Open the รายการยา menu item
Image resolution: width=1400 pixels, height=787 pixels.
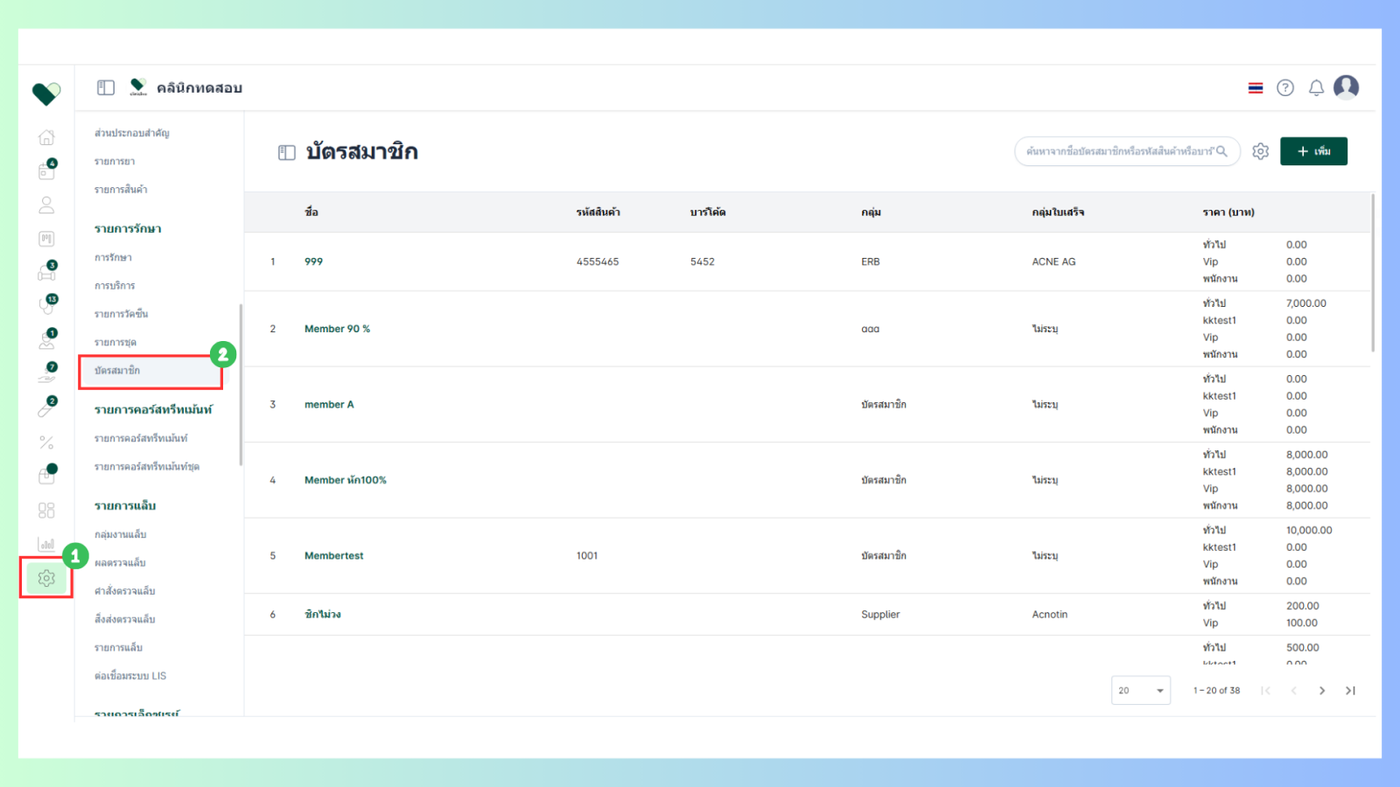pyautogui.click(x=115, y=161)
